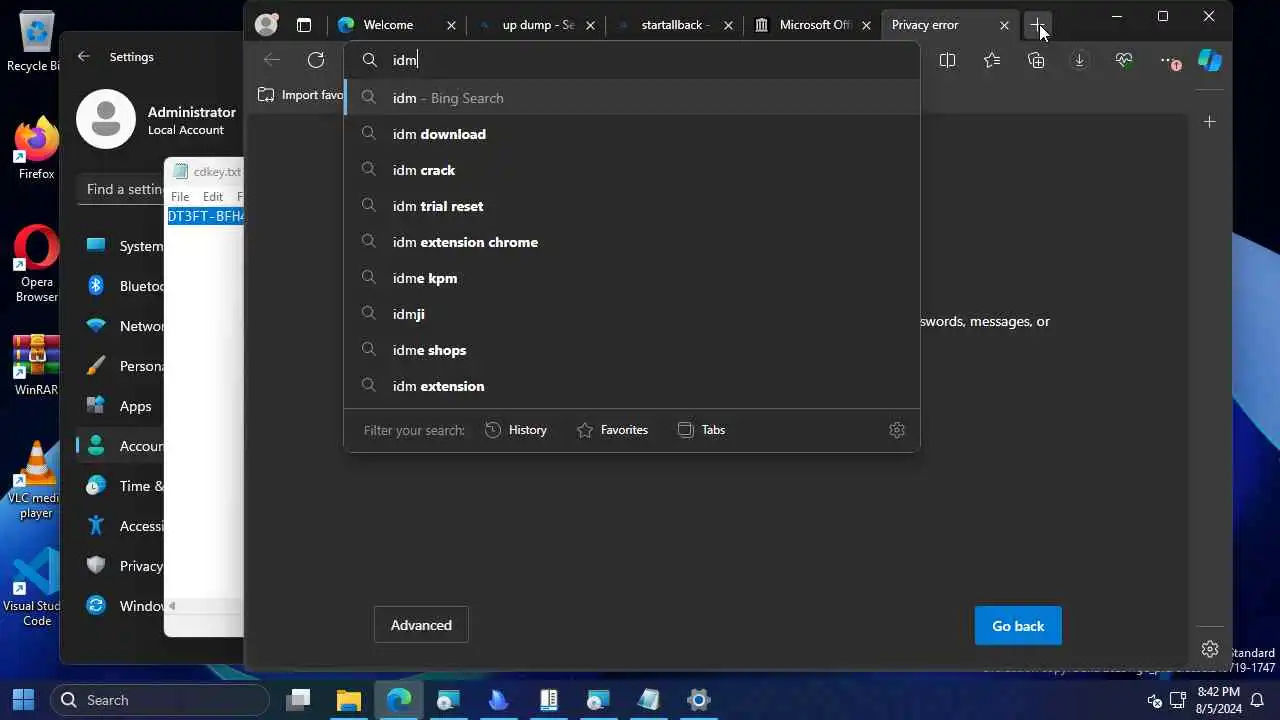Select the idm Bing Search suggestion

pyautogui.click(x=632, y=98)
